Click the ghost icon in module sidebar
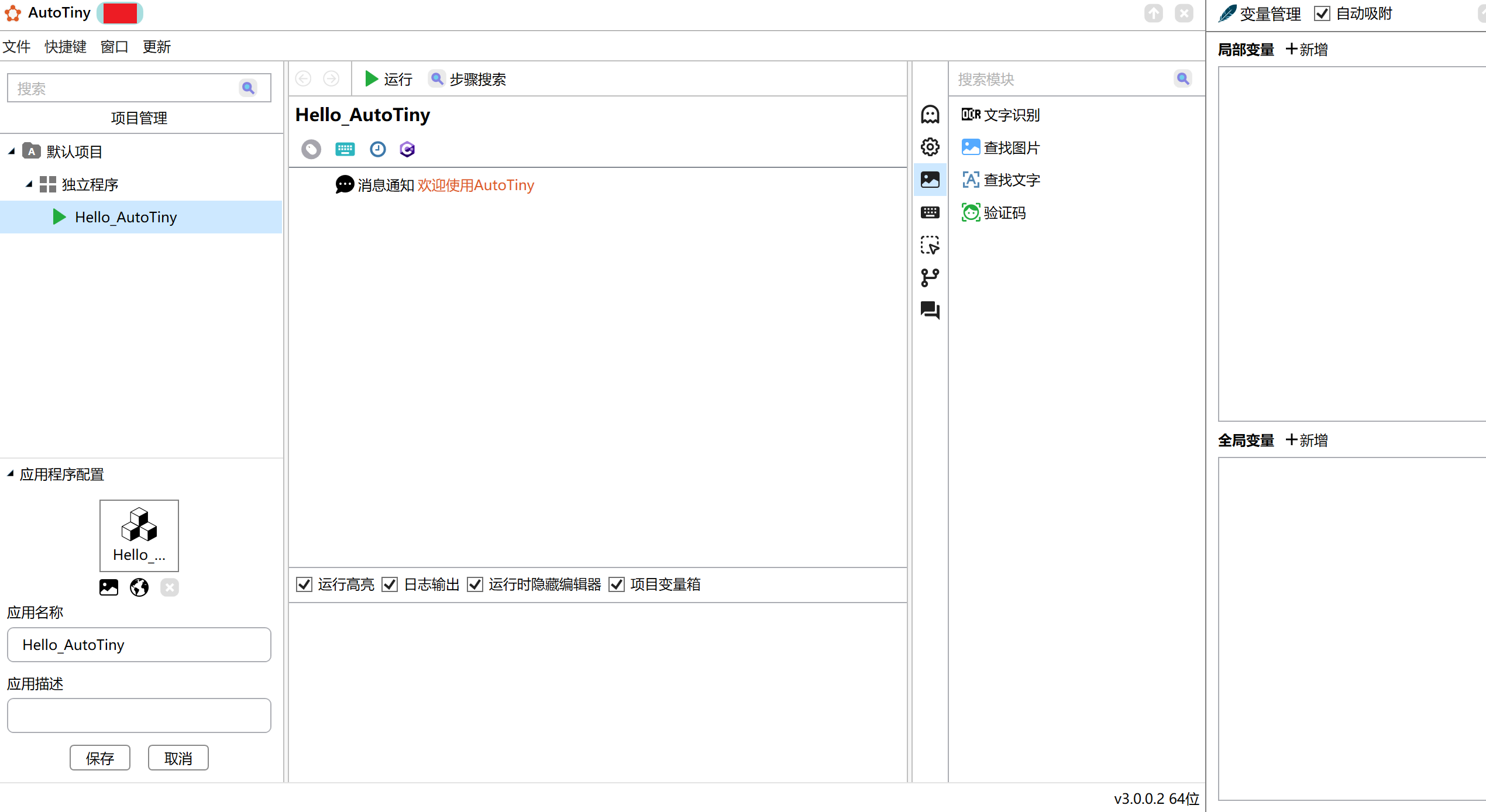The image size is (1486, 812). point(930,114)
